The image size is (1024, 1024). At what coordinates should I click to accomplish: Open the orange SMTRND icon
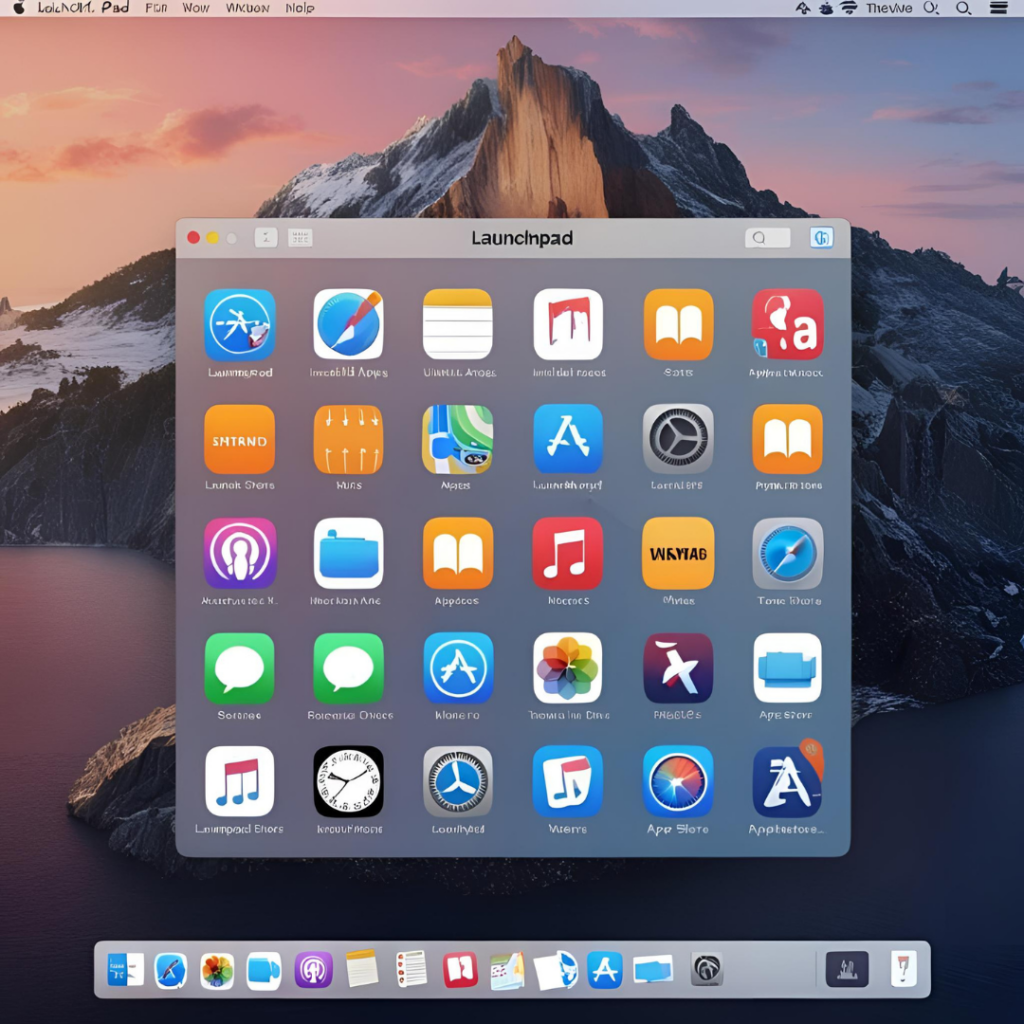(240, 440)
